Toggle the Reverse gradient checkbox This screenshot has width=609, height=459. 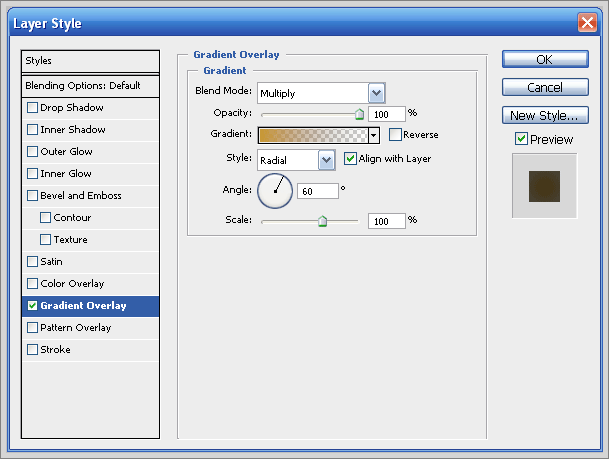pyautogui.click(x=395, y=135)
